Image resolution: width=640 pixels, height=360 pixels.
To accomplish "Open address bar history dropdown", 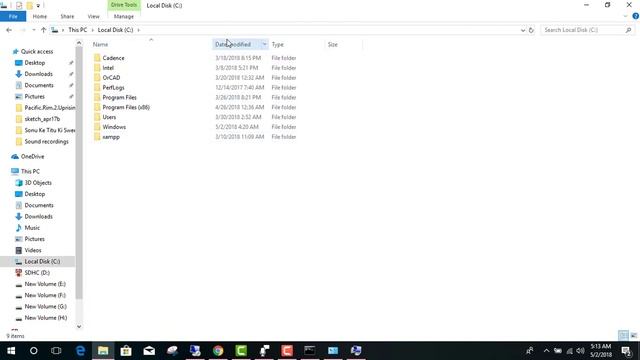I will 522,30.
